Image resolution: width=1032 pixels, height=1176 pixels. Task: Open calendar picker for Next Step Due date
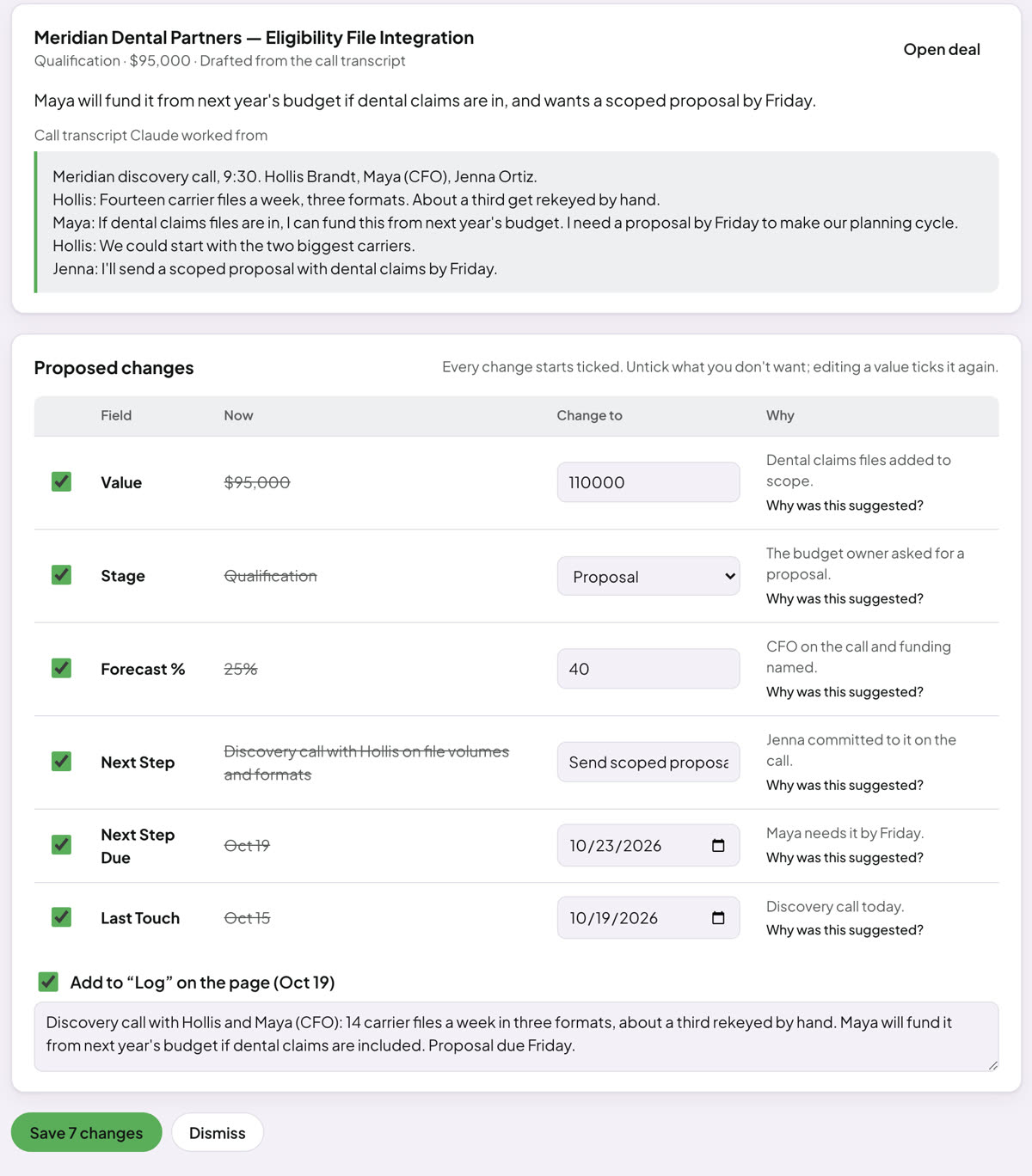point(718,846)
